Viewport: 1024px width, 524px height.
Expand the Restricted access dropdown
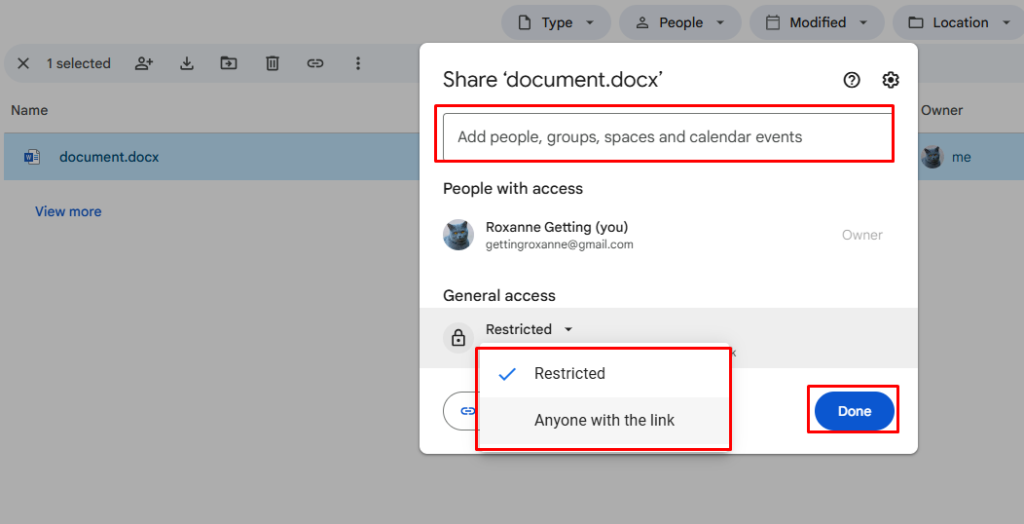pos(529,329)
